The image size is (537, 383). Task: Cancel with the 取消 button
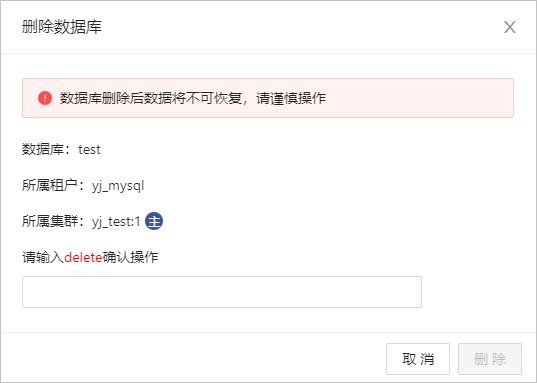click(418, 359)
